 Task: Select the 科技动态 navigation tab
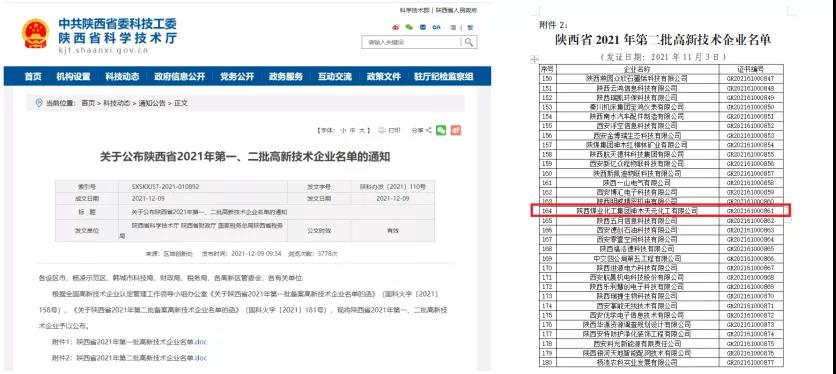122,76
